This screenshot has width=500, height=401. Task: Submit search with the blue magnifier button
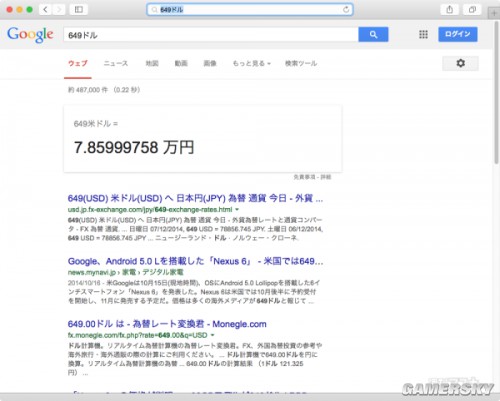tap(373, 34)
